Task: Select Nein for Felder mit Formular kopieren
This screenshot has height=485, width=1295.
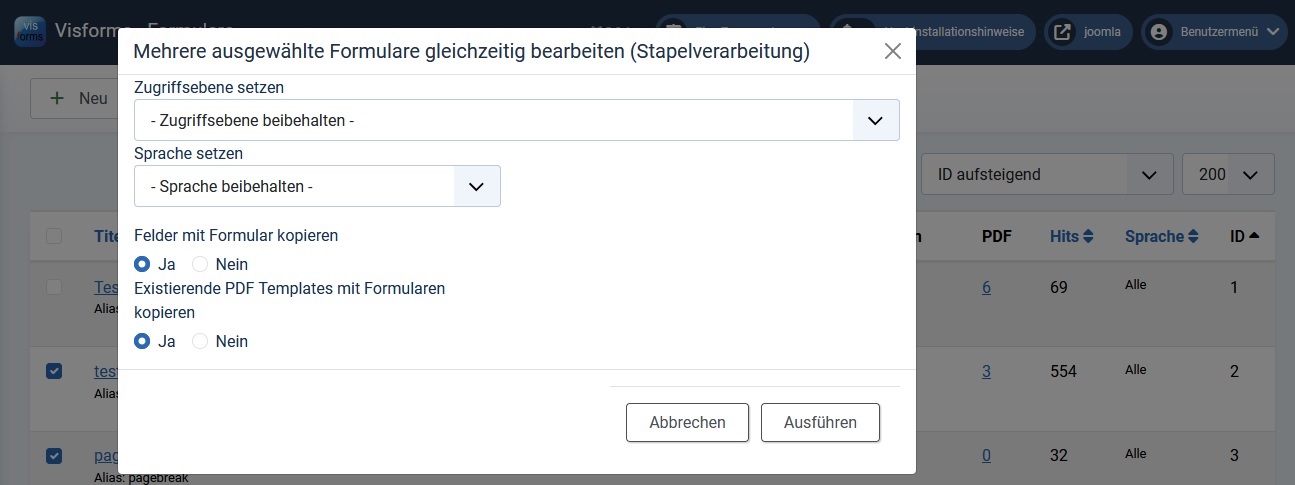Action: pos(200,264)
